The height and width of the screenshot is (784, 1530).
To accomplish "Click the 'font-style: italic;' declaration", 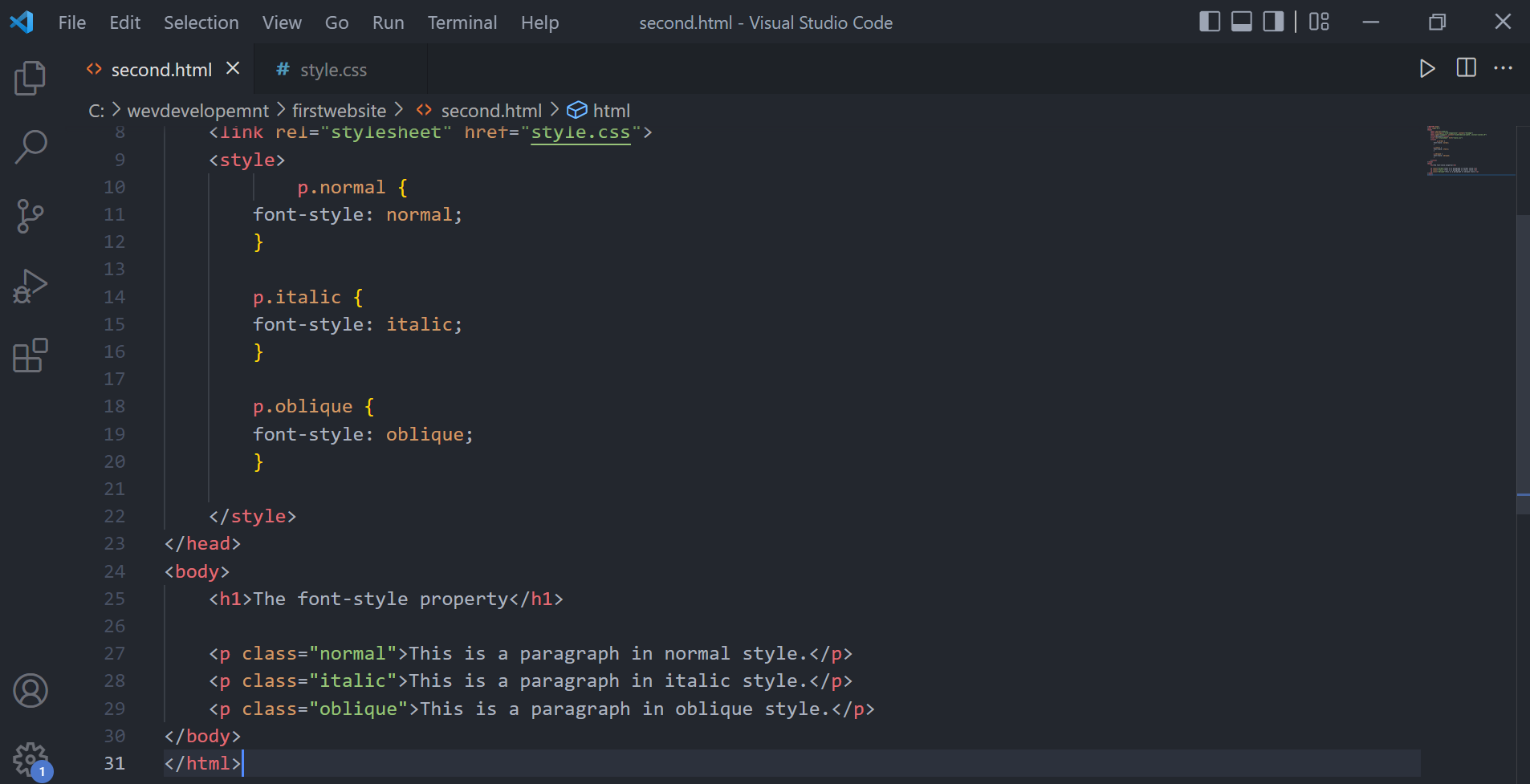I will point(358,324).
